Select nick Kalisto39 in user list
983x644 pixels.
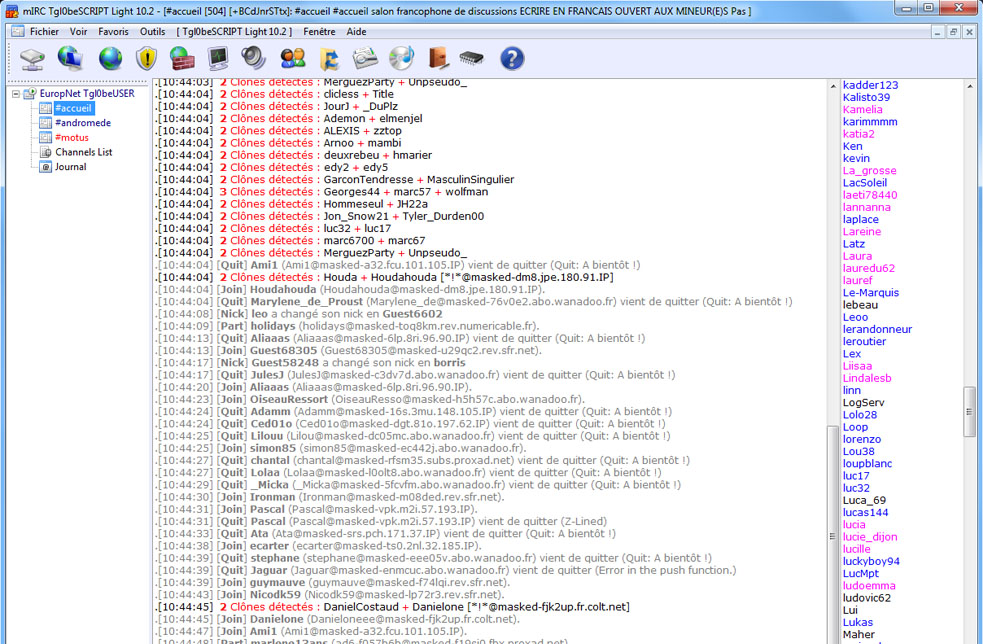tap(866, 97)
